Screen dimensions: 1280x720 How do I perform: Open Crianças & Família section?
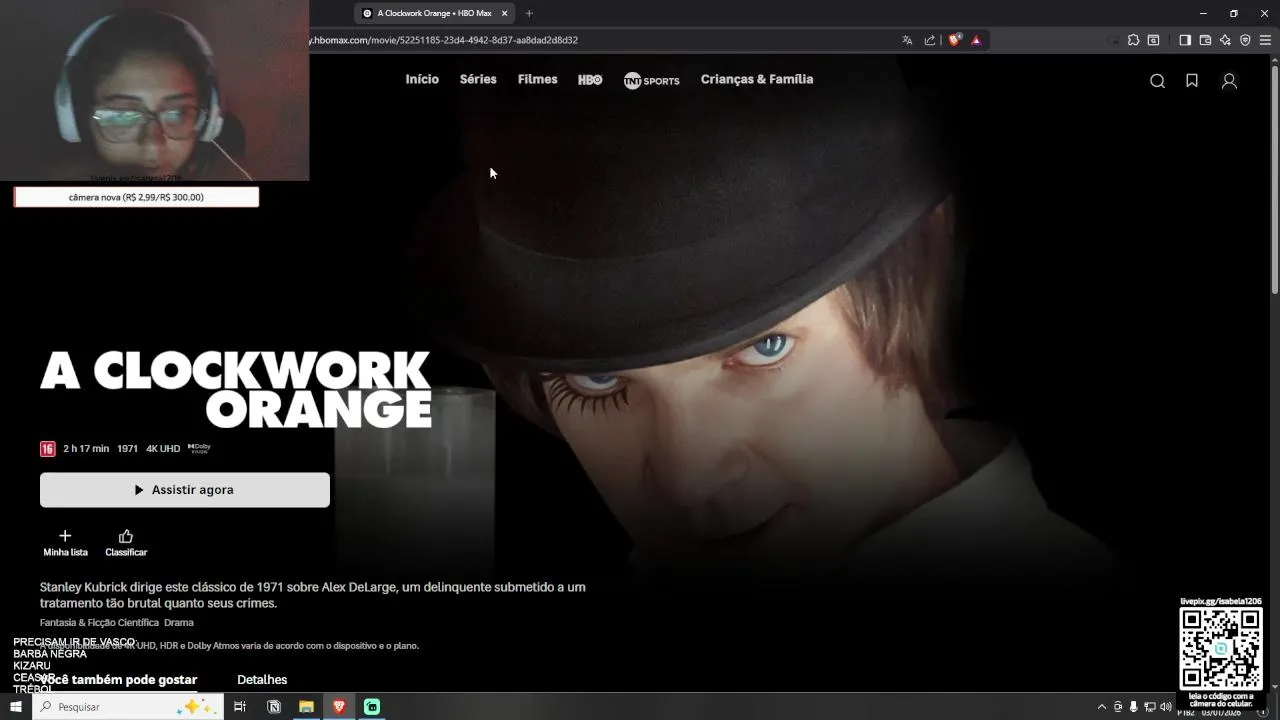757,79
